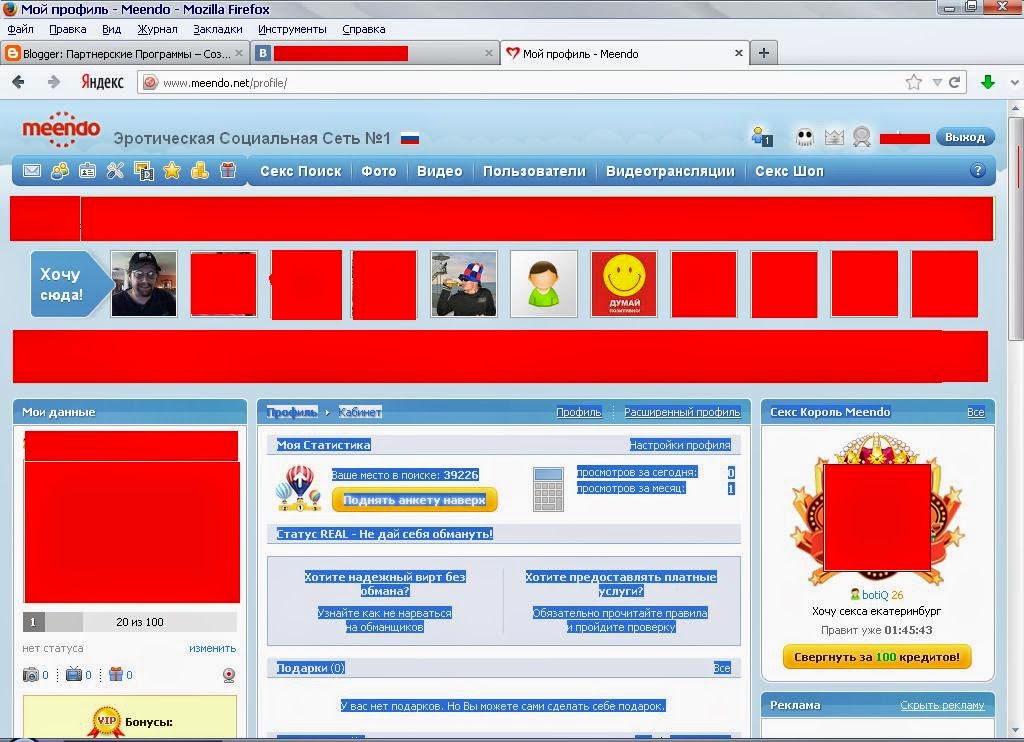Click the friend notifications icon with badge 1

tap(762, 137)
